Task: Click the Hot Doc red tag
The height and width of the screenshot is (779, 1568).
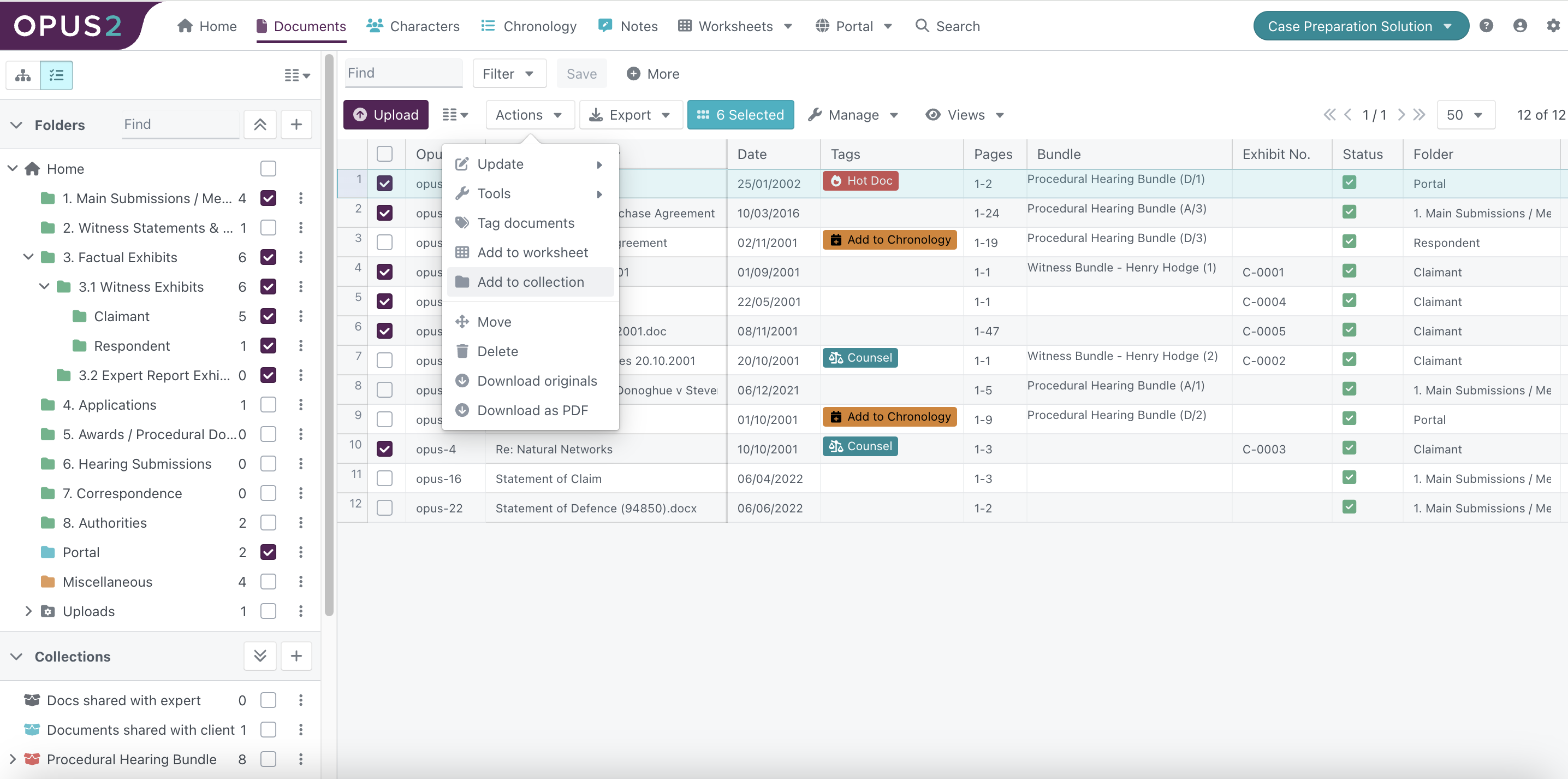Action: pyautogui.click(x=860, y=181)
